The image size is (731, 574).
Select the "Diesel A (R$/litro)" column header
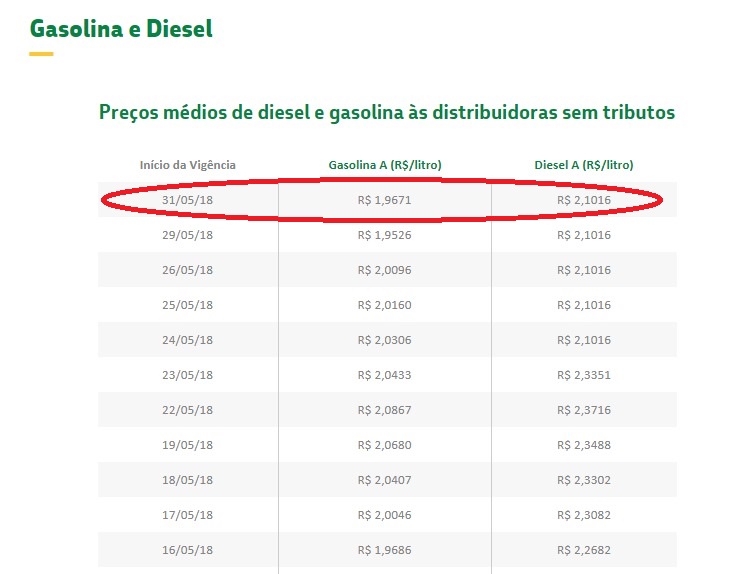pyautogui.click(x=584, y=165)
